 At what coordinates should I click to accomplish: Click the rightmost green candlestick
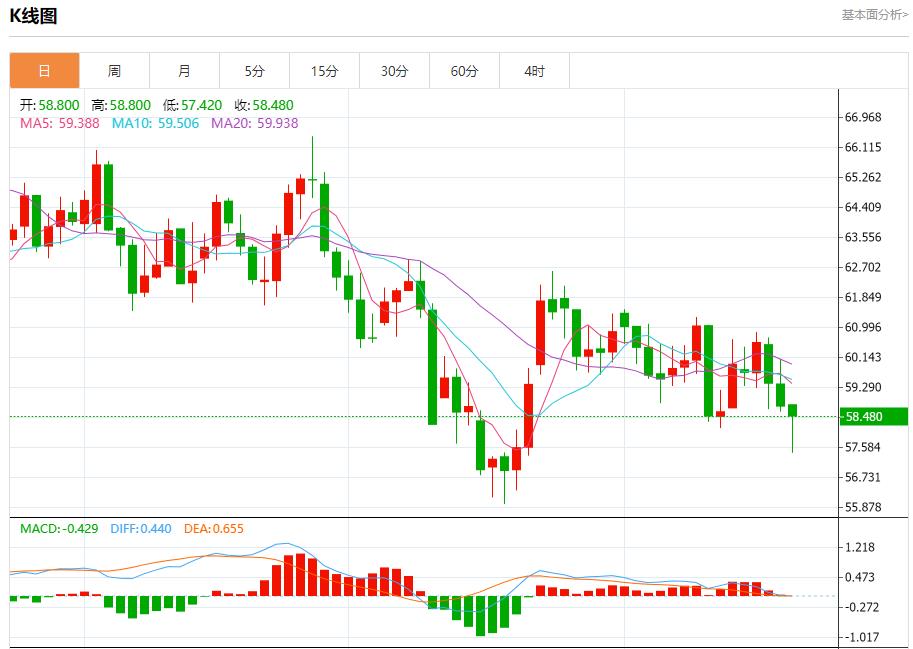pyautogui.click(x=793, y=411)
